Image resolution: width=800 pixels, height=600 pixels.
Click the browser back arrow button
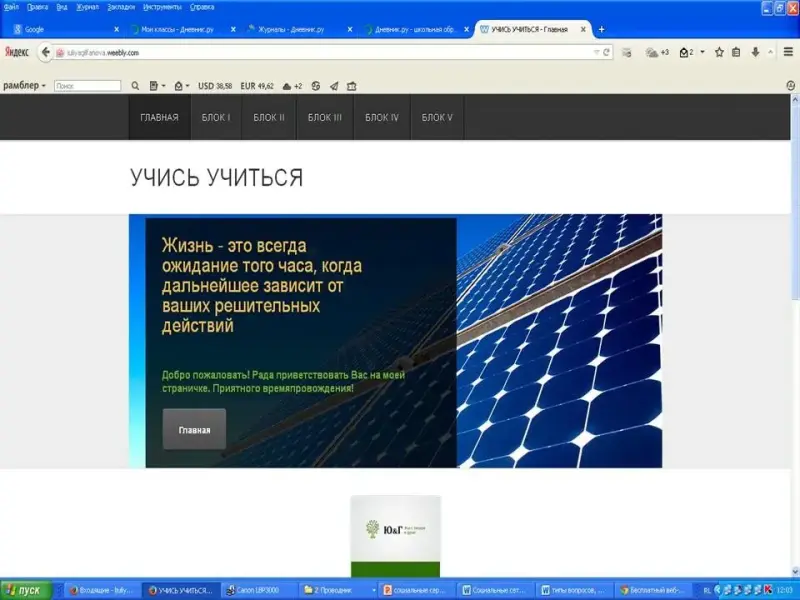[x=46, y=51]
